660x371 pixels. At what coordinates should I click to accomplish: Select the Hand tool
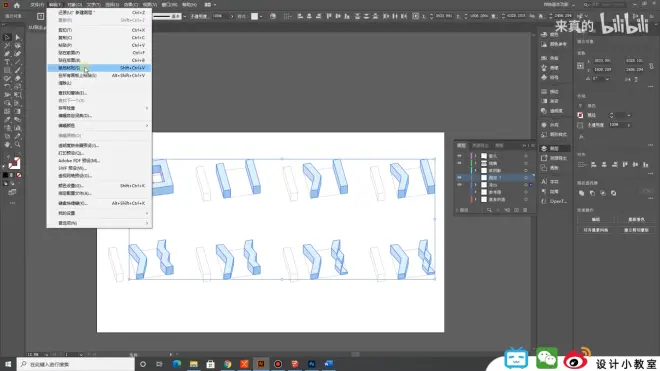pos(7,144)
